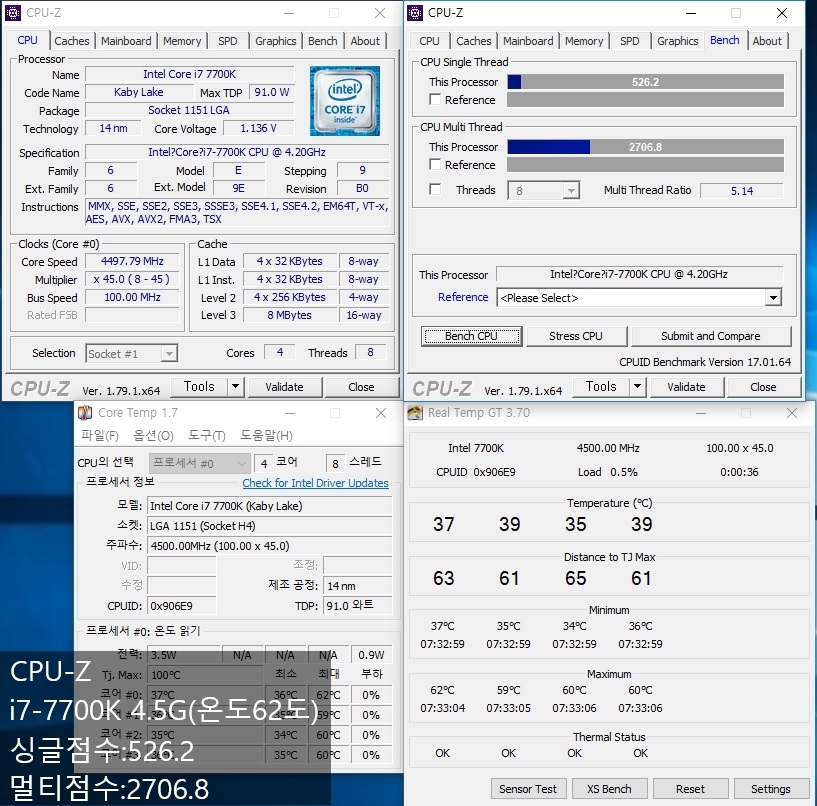The width and height of the screenshot is (817, 806).
Task: Click Check for Intel Driver Updates link
Action: pos(315,483)
